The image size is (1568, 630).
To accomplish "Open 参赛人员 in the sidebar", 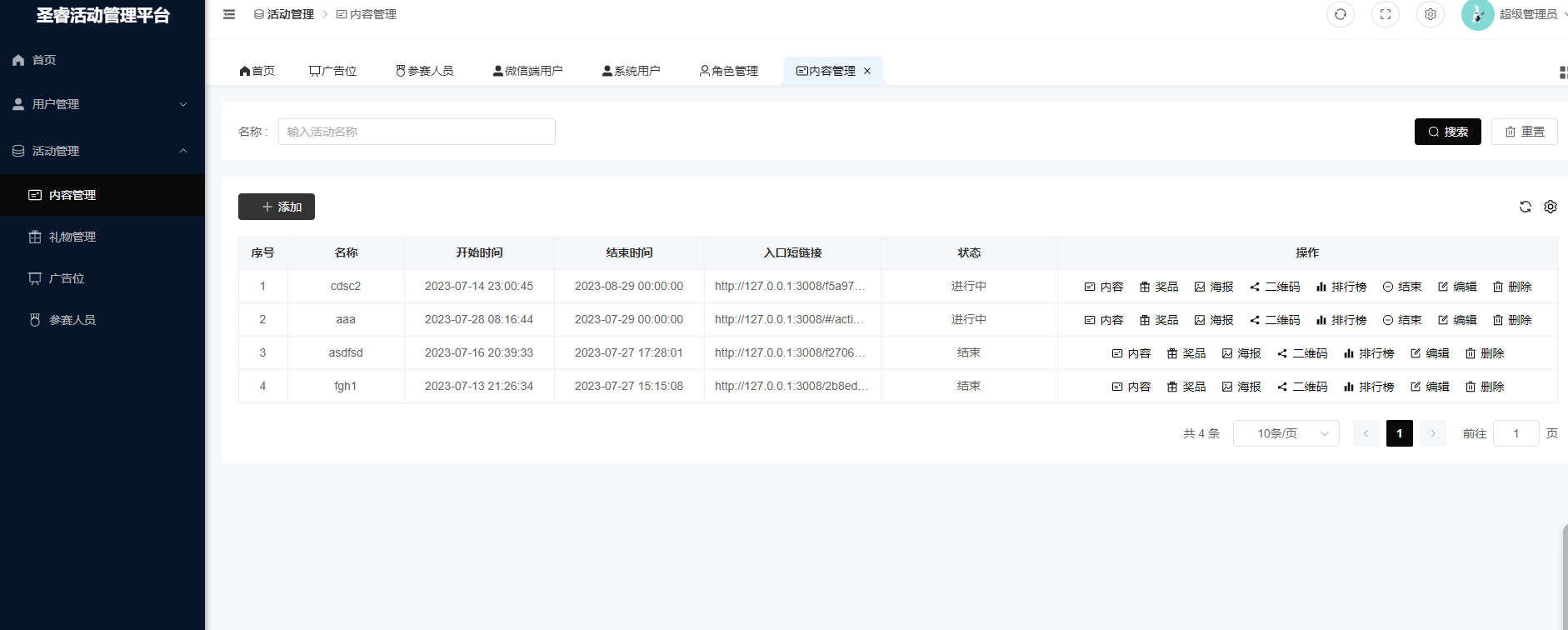I will click(x=102, y=320).
